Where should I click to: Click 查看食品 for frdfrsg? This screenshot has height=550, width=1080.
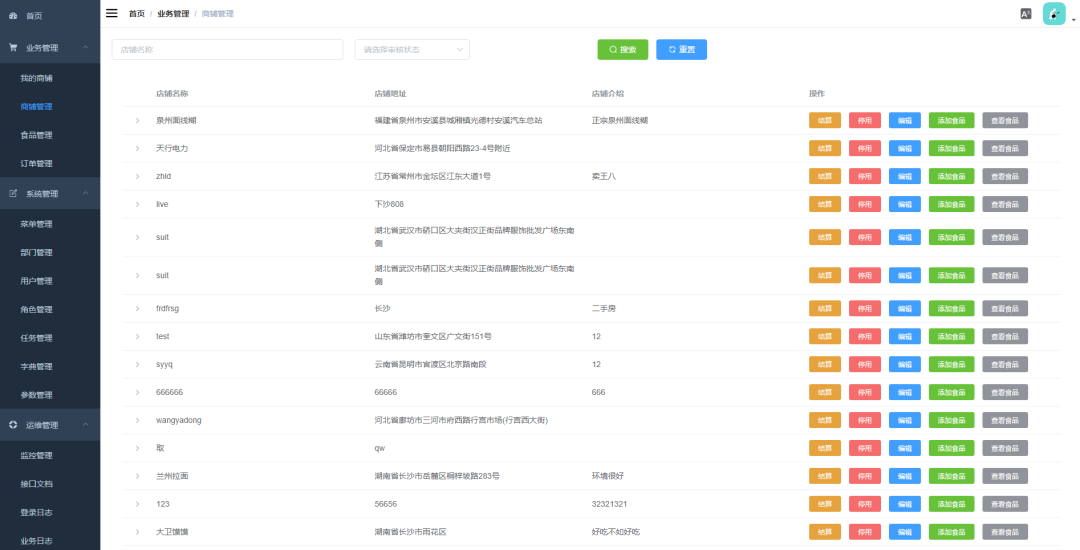(x=1005, y=309)
